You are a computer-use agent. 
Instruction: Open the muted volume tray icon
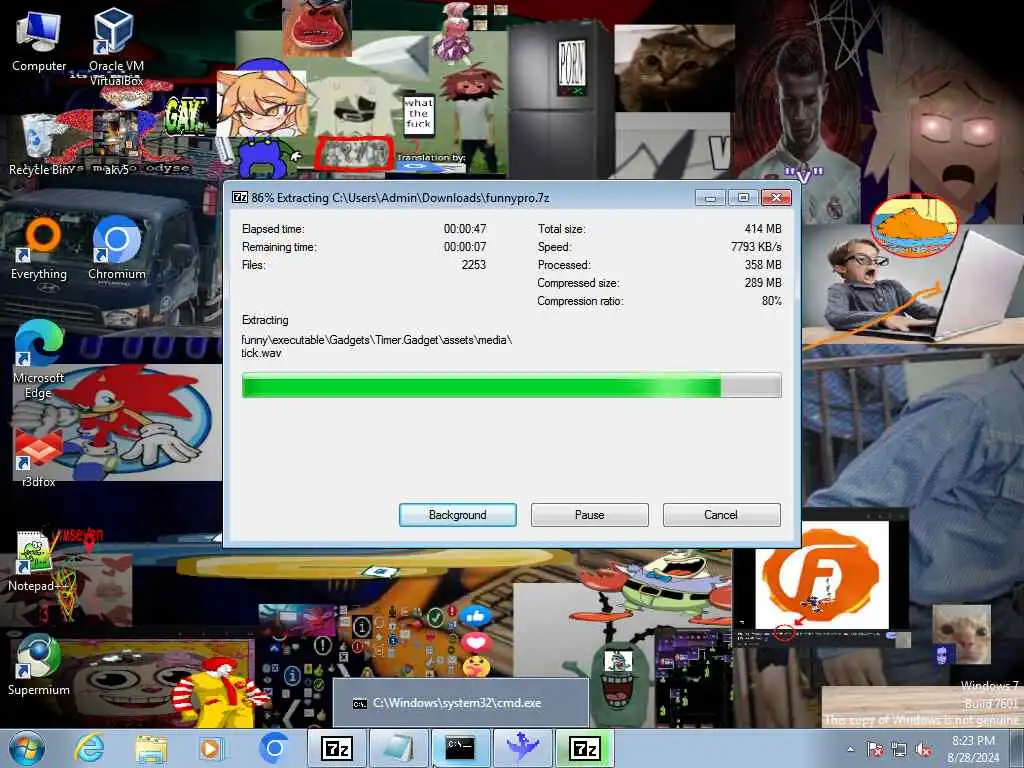coord(923,749)
